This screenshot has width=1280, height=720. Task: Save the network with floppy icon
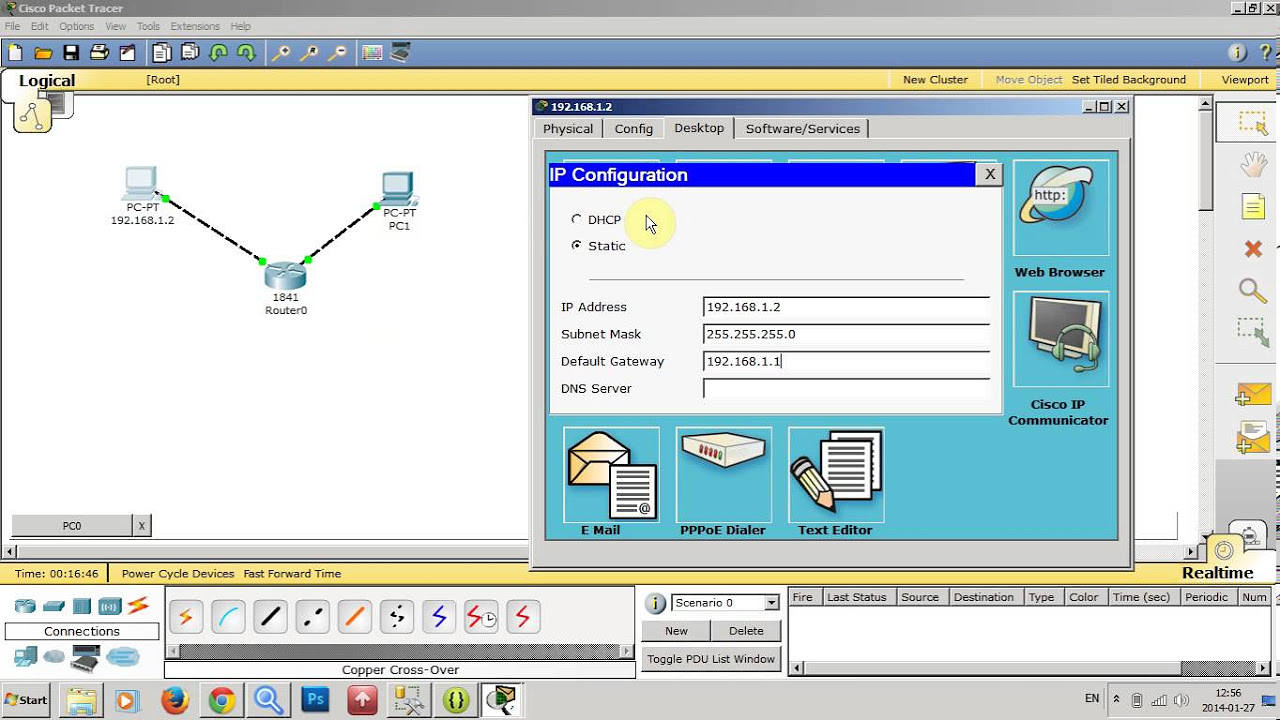click(x=71, y=53)
